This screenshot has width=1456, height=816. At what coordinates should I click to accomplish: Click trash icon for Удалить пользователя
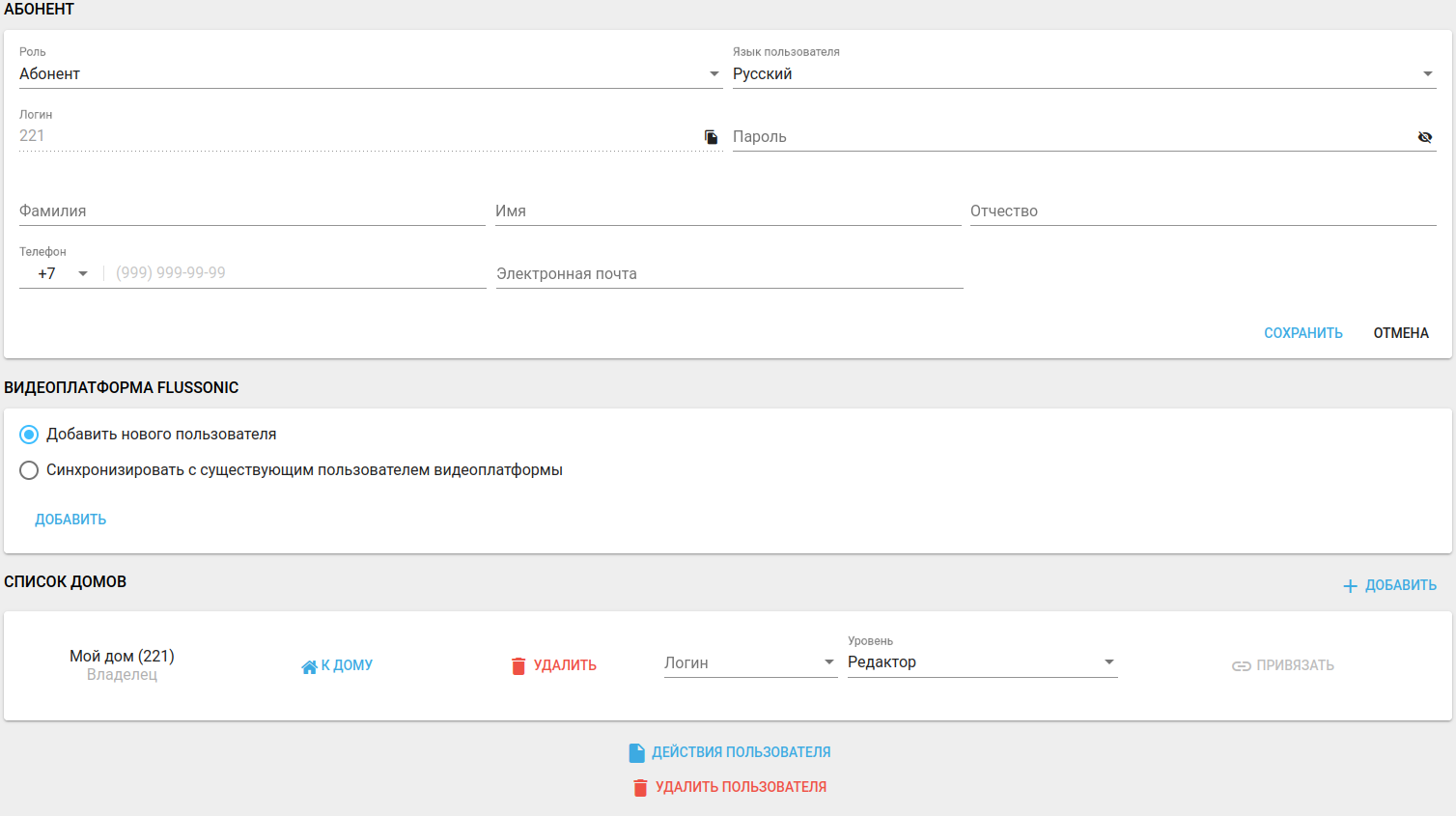click(x=640, y=788)
